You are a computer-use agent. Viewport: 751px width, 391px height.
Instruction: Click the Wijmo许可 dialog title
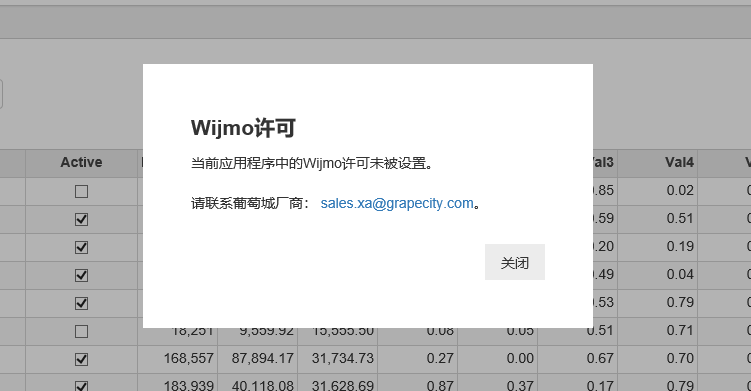[243, 128]
